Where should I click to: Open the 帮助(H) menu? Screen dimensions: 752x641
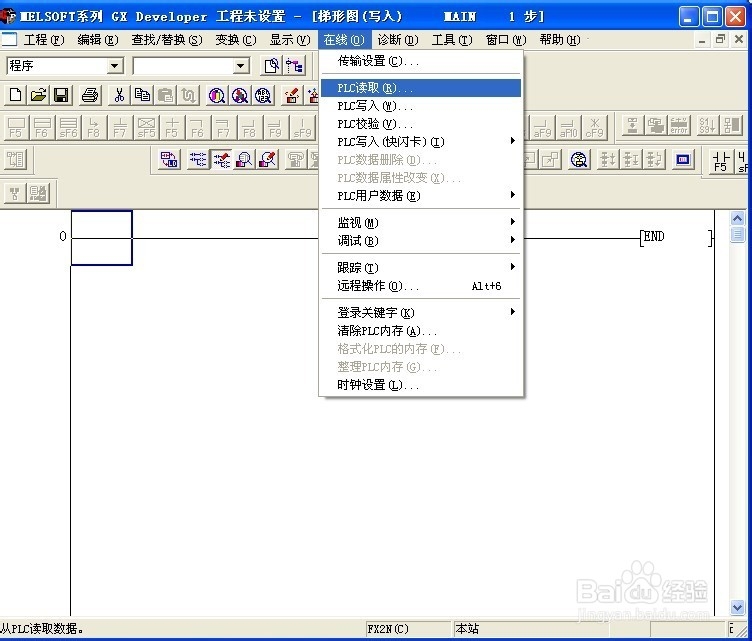tap(560, 39)
